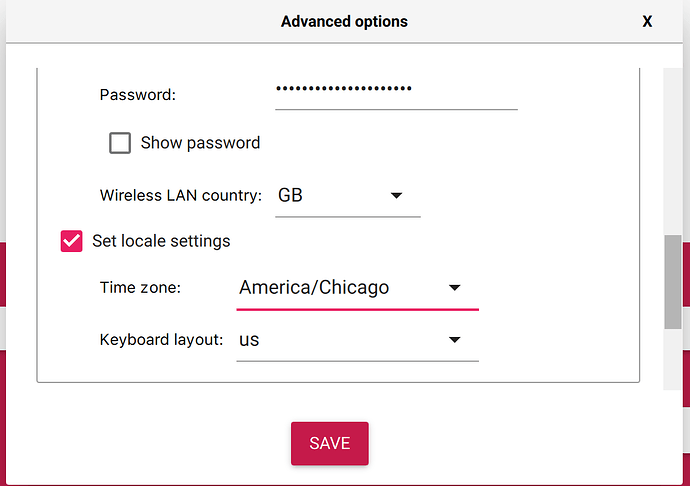Click the "Advanced options" title text
Viewport: 690px width, 486px height.
coord(344,21)
